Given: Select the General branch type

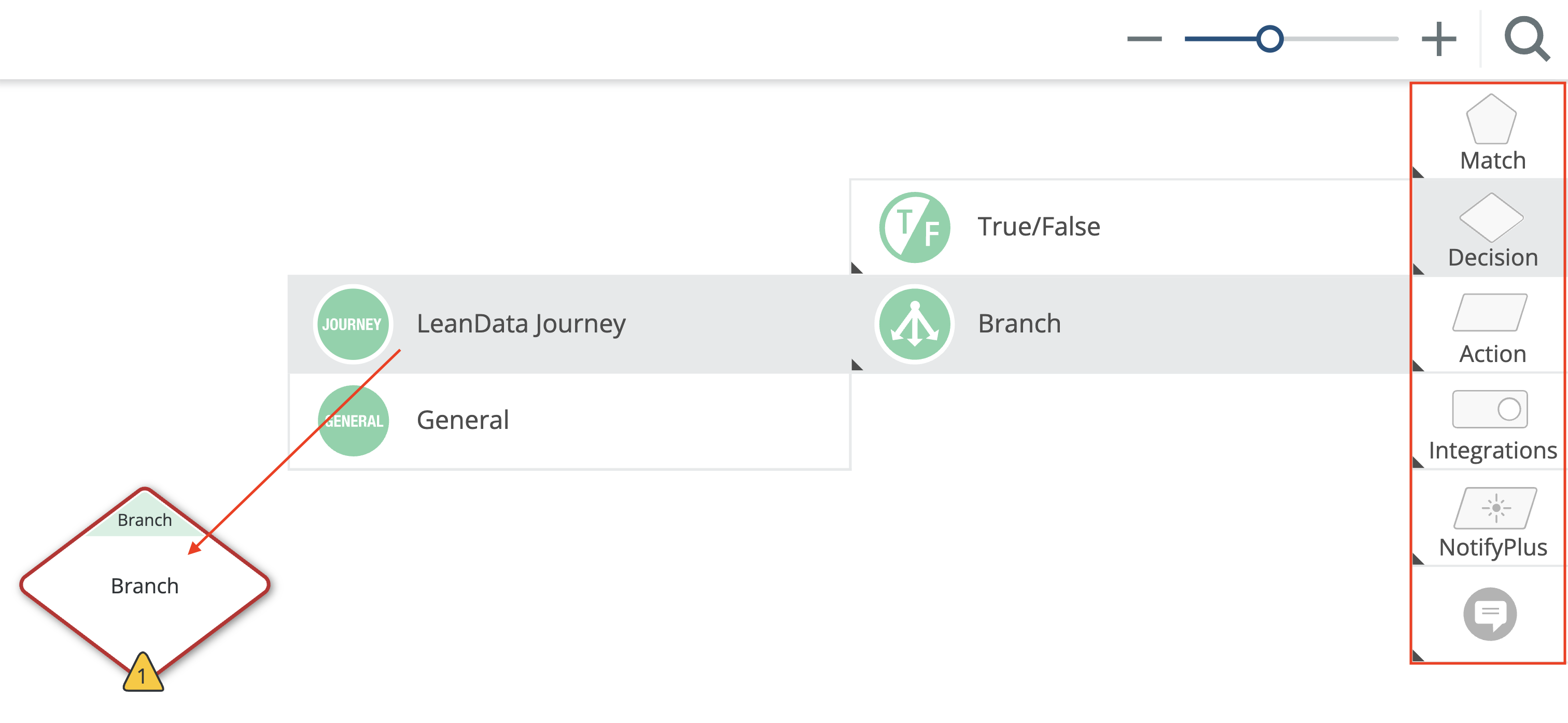Looking at the screenshot, I should tap(463, 420).
